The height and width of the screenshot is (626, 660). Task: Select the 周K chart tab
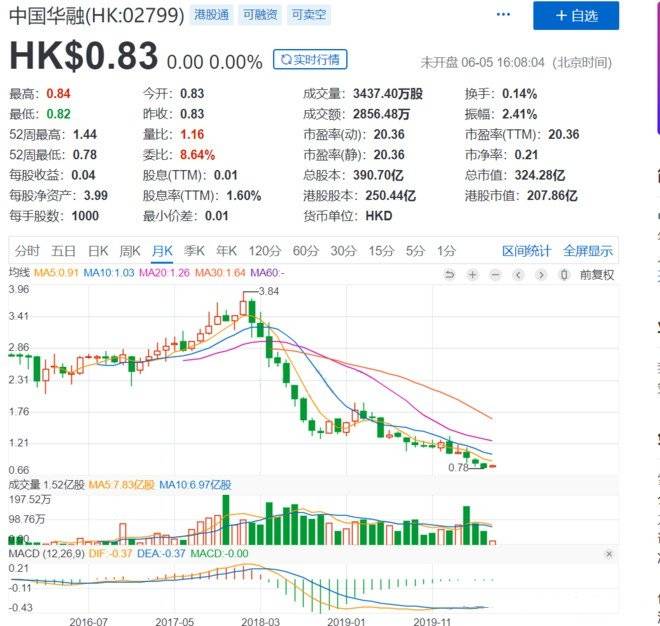(x=130, y=251)
